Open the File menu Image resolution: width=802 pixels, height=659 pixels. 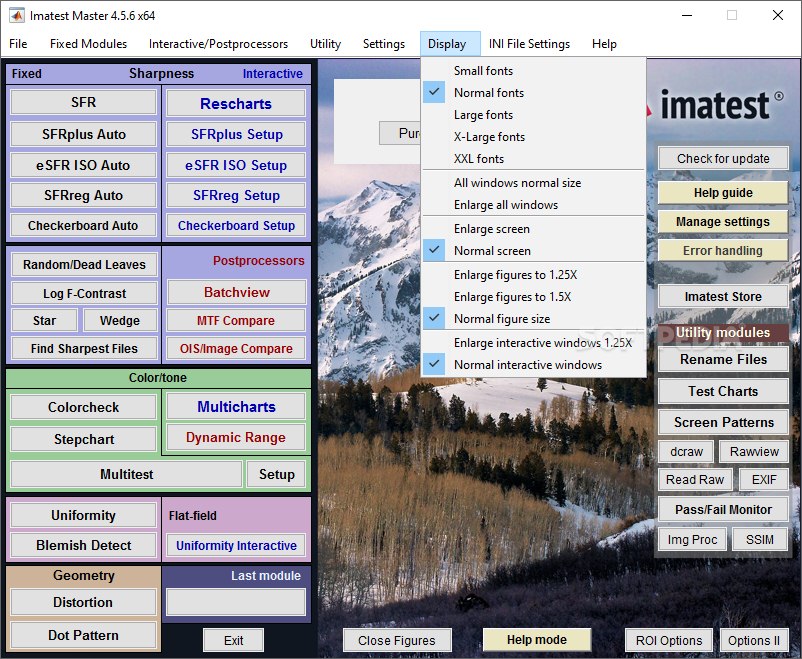point(18,44)
